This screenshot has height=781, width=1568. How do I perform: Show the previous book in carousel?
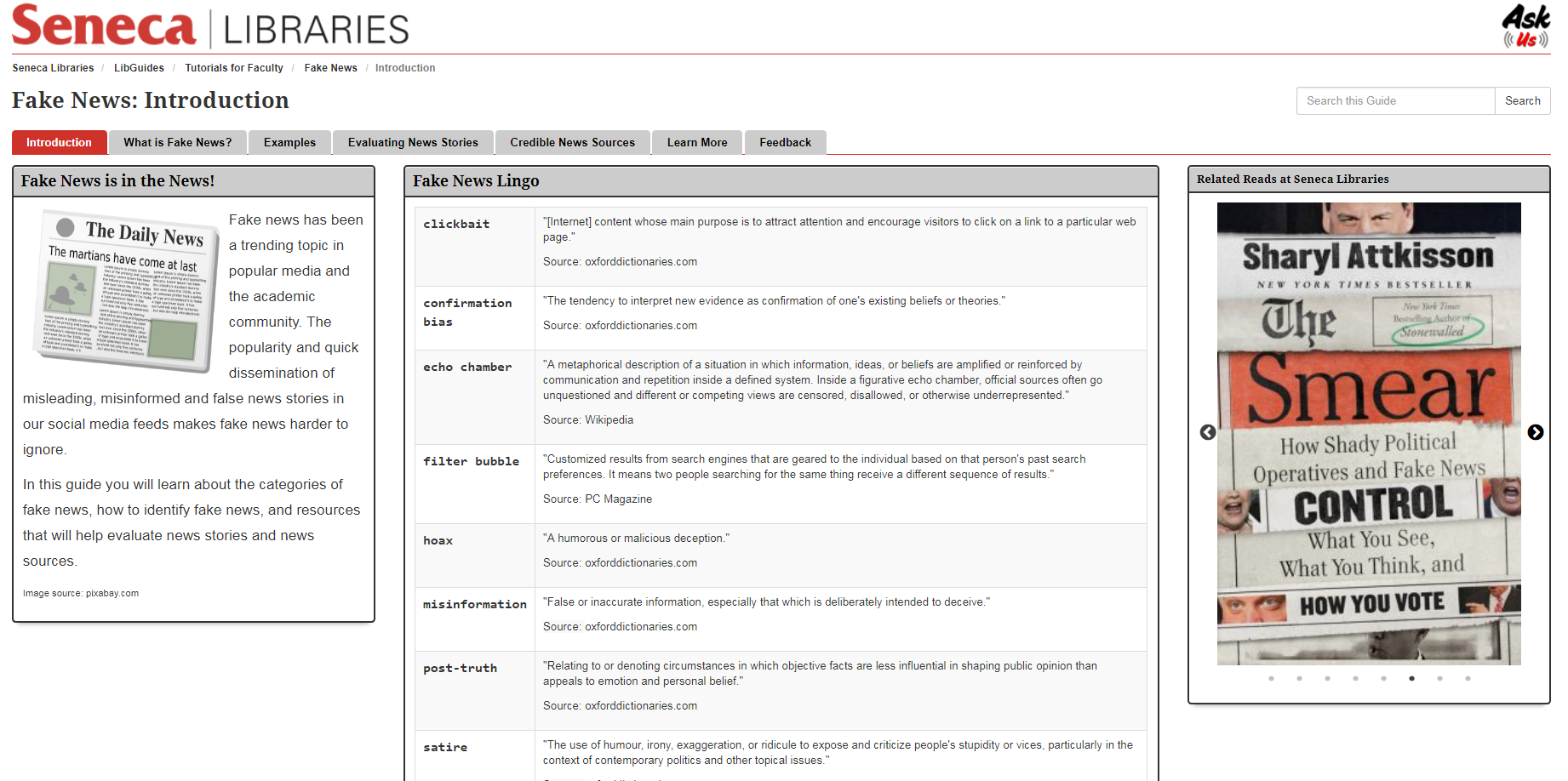tap(1208, 432)
